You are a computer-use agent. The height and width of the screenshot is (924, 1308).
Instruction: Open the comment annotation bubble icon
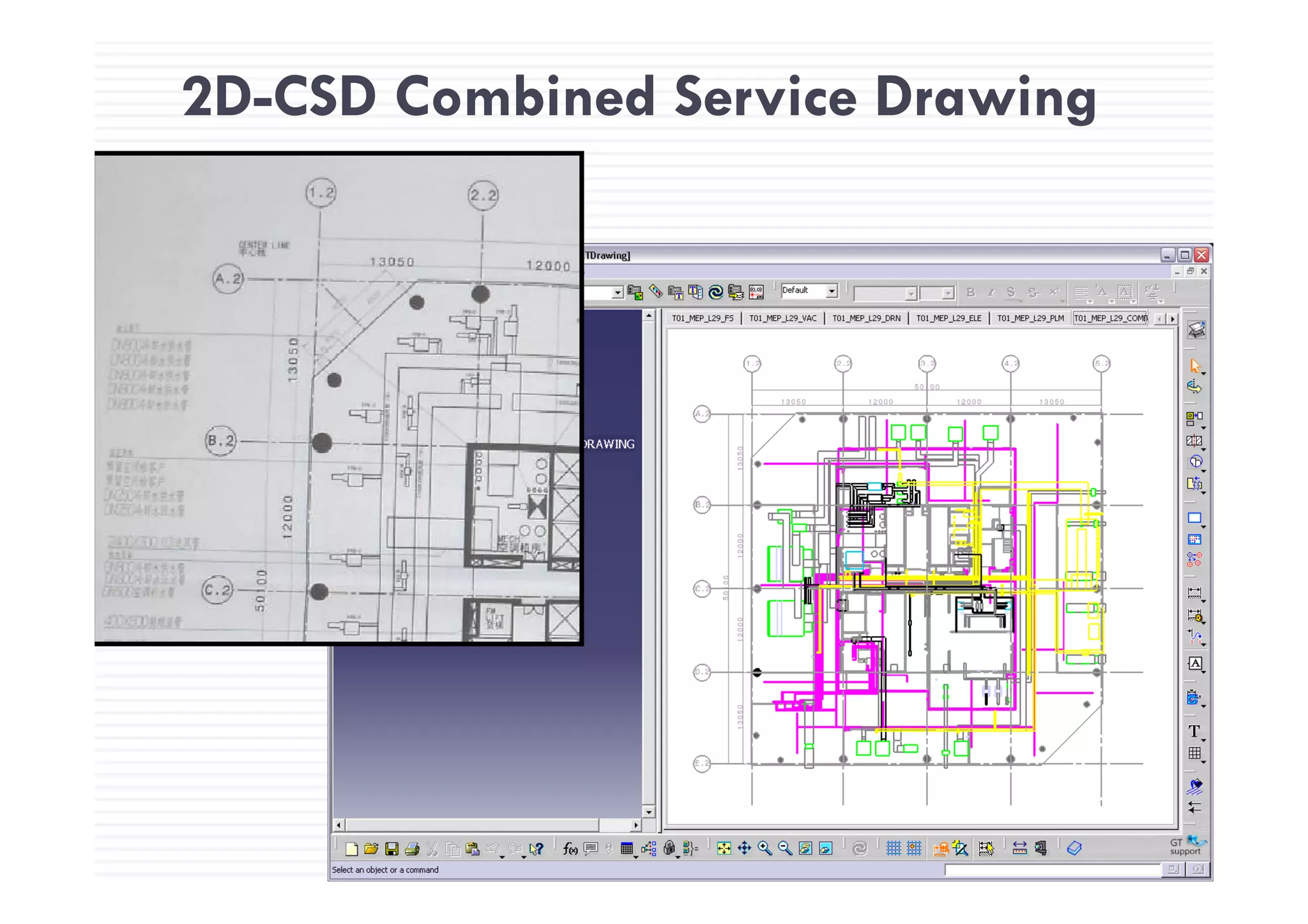pos(591,849)
